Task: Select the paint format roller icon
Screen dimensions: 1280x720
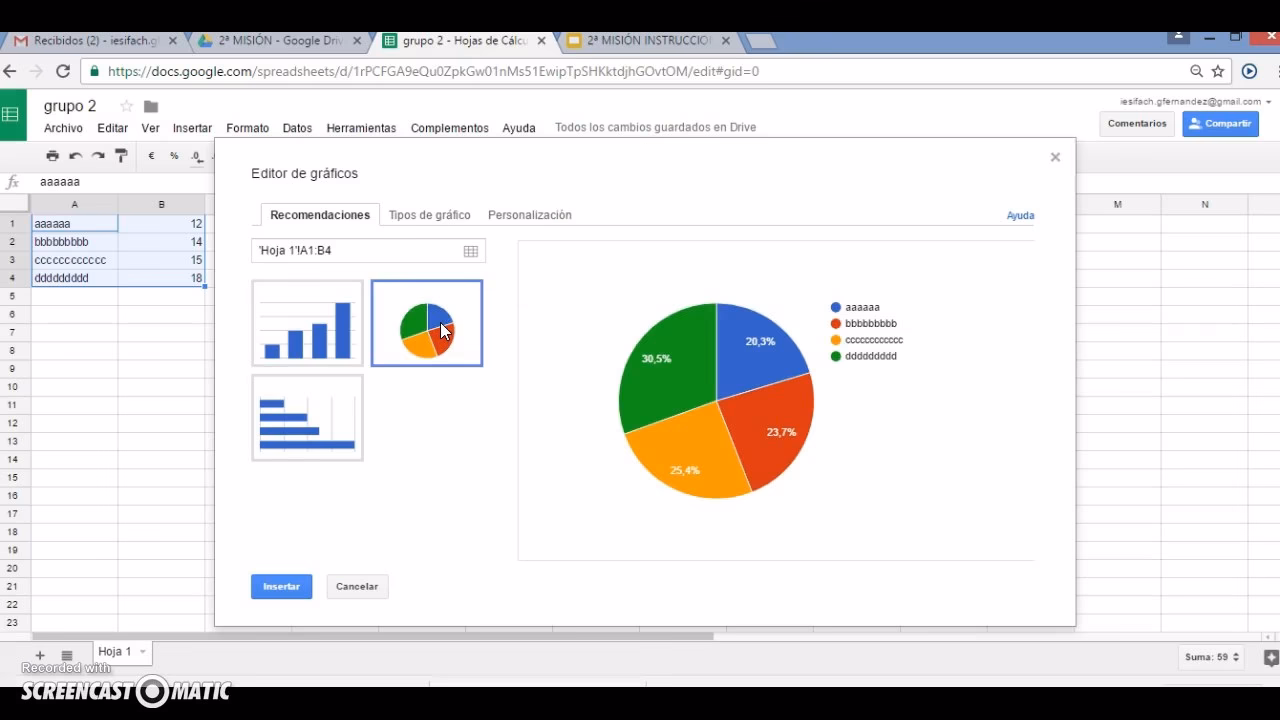Action: point(121,156)
